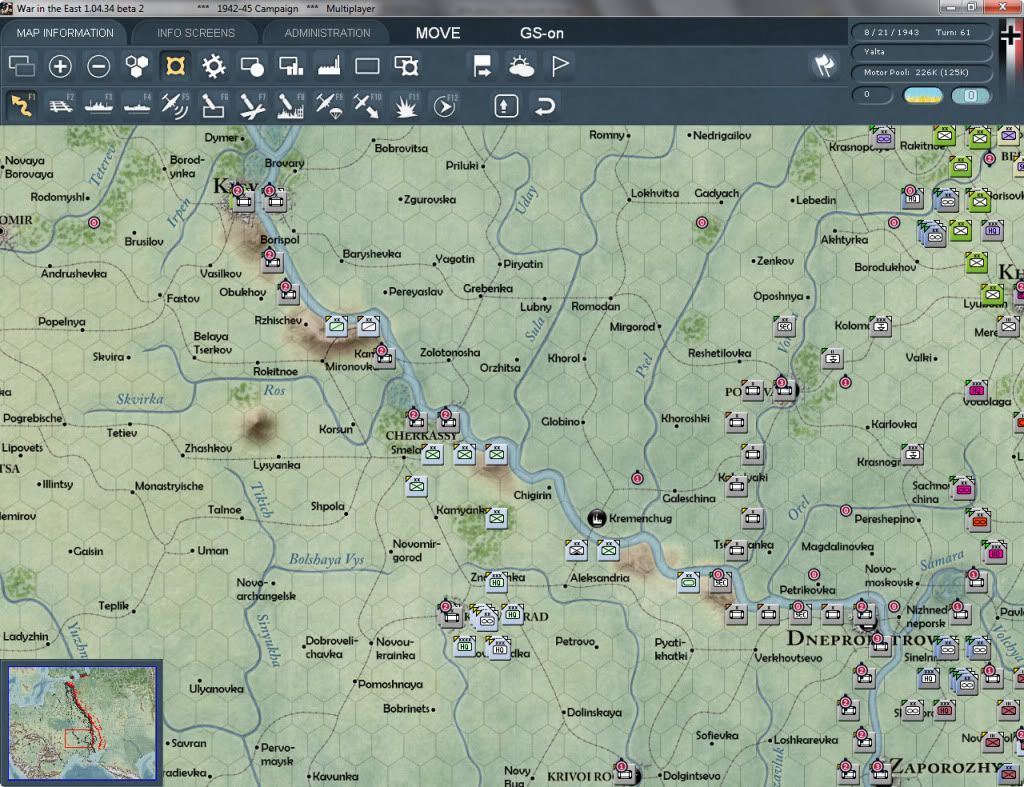Select the F2 rail move mode
Screen dimensions: 1024x787
[x=61, y=105]
